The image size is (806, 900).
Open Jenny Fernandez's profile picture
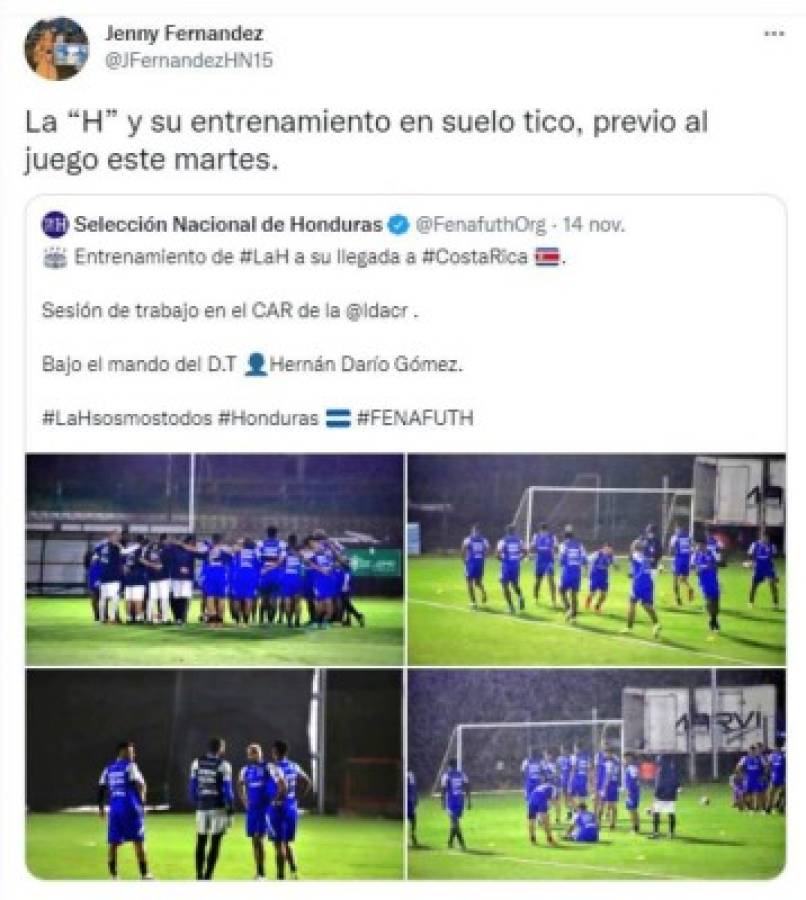click(56, 48)
